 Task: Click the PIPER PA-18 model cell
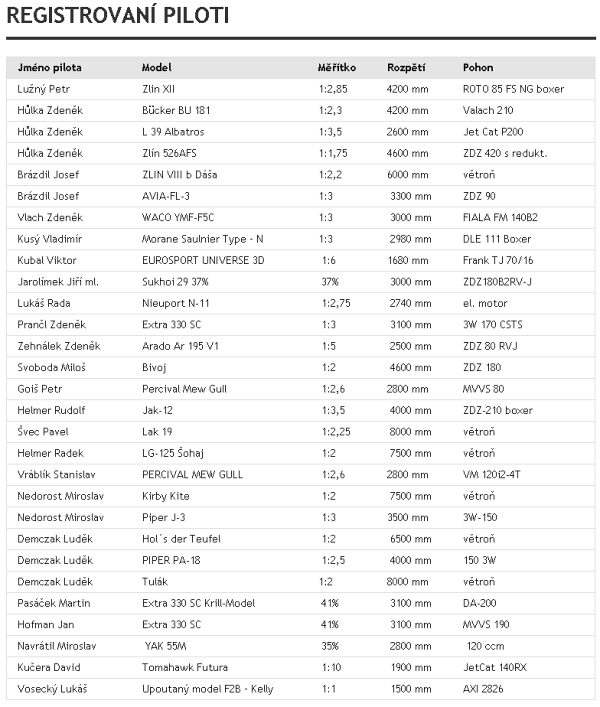point(171,560)
